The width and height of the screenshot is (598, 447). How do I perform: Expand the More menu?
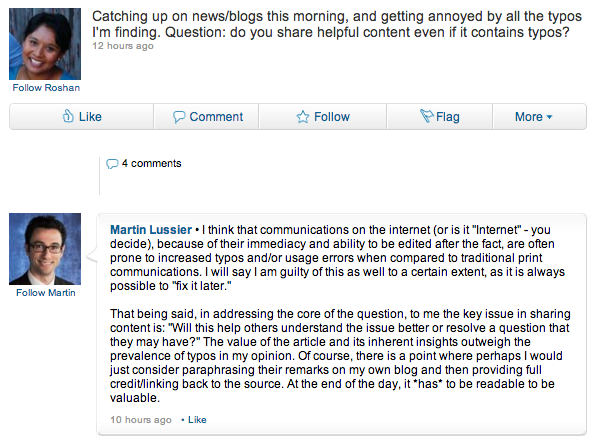click(540, 117)
